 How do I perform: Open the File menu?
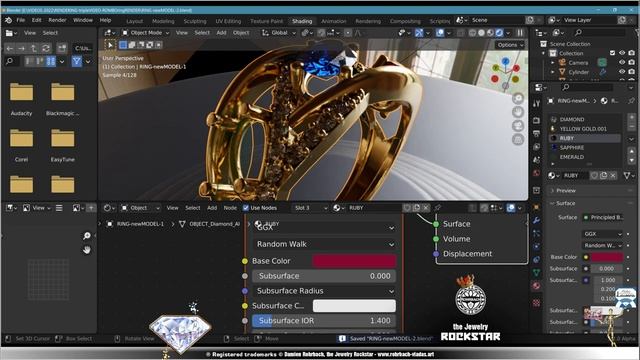pos(20,20)
